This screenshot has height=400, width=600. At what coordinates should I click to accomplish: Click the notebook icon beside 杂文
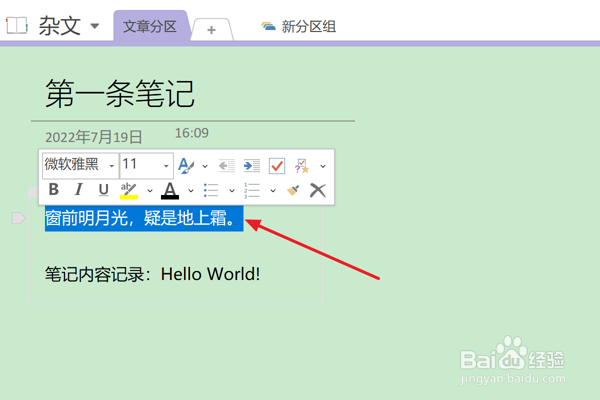click(16, 26)
